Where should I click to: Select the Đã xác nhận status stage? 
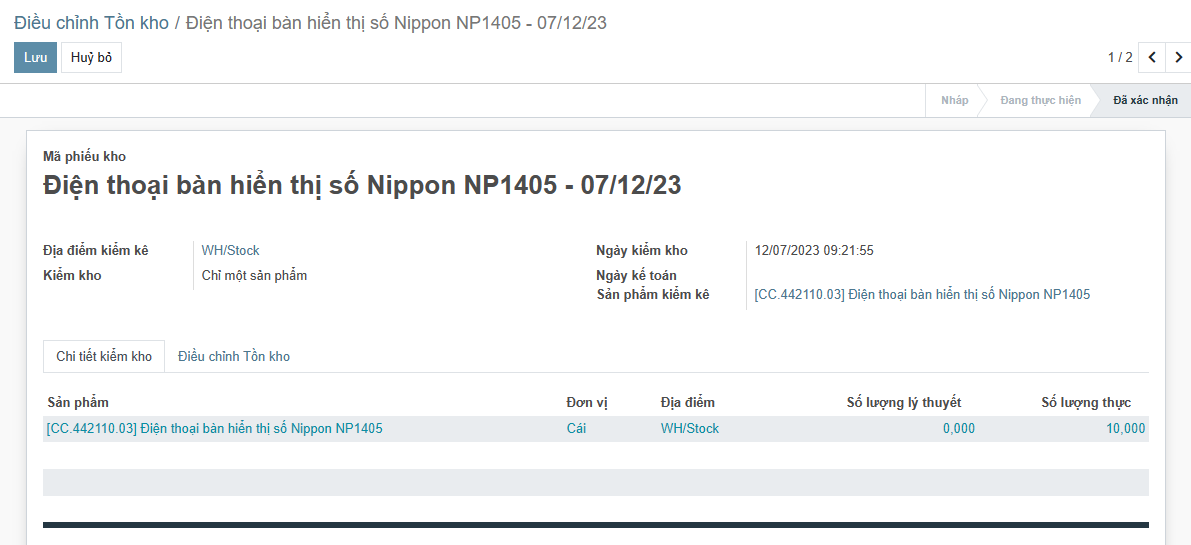click(1145, 100)
